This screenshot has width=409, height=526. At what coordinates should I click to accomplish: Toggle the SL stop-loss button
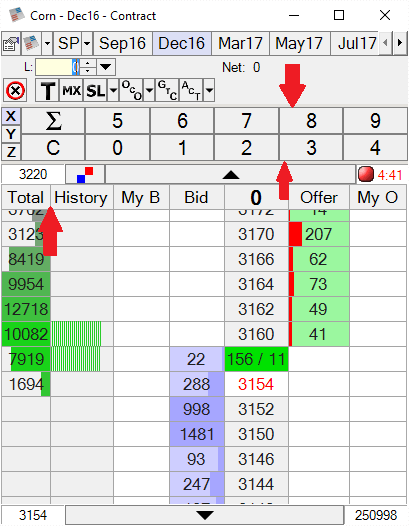(x=95, y=90)
